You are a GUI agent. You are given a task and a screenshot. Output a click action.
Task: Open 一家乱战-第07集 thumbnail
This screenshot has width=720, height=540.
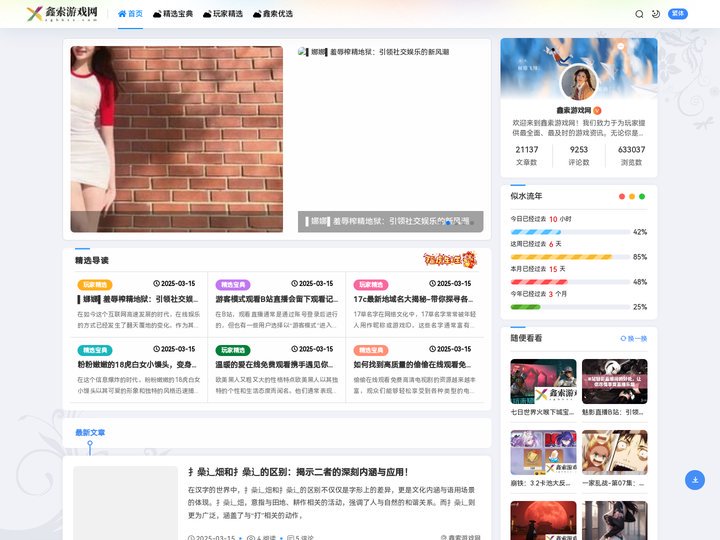click(614, 452)
